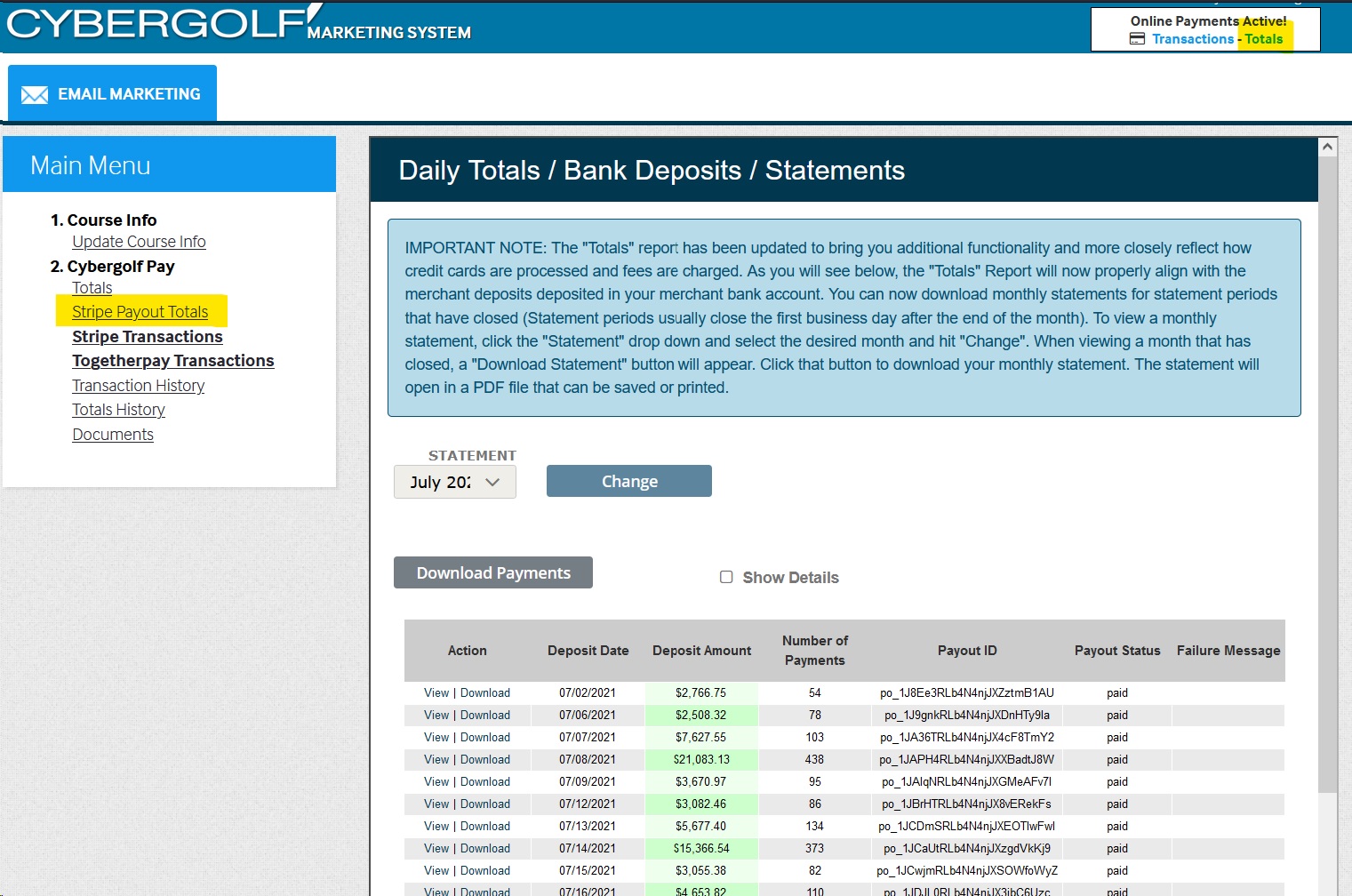1352x896 pixels.
Task: View the 07/15/2021 deposit
Action: [x=436, y=870]
